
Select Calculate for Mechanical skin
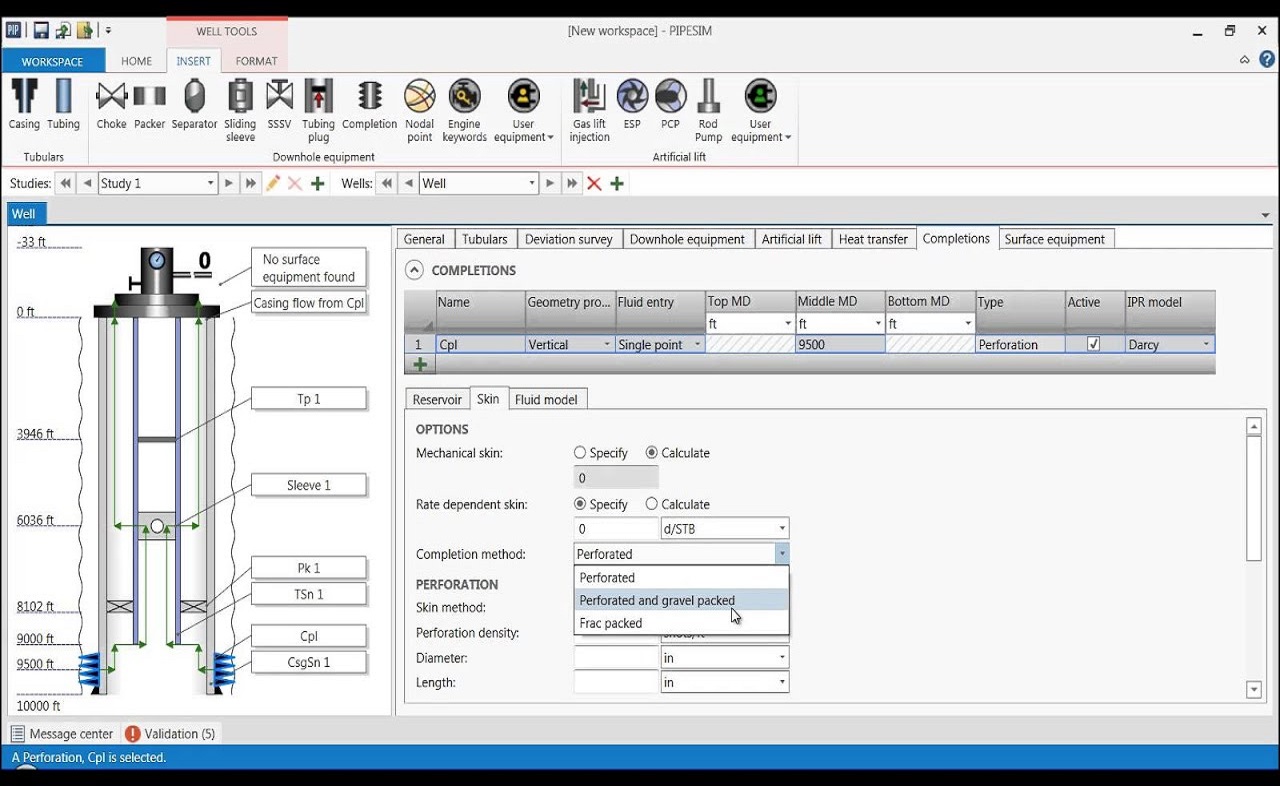point(652,453)
